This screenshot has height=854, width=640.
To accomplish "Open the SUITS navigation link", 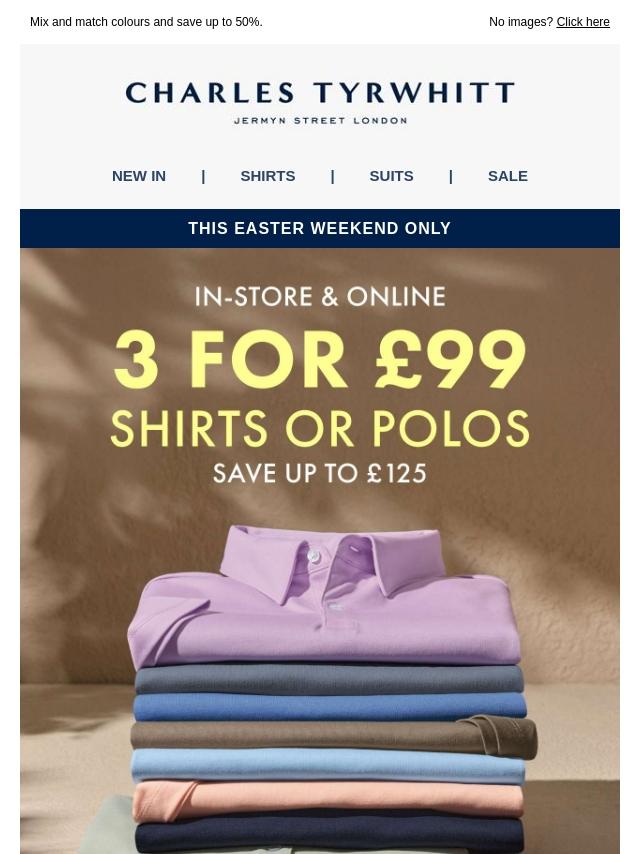I will pyautogui.click(x=391, y=176).
